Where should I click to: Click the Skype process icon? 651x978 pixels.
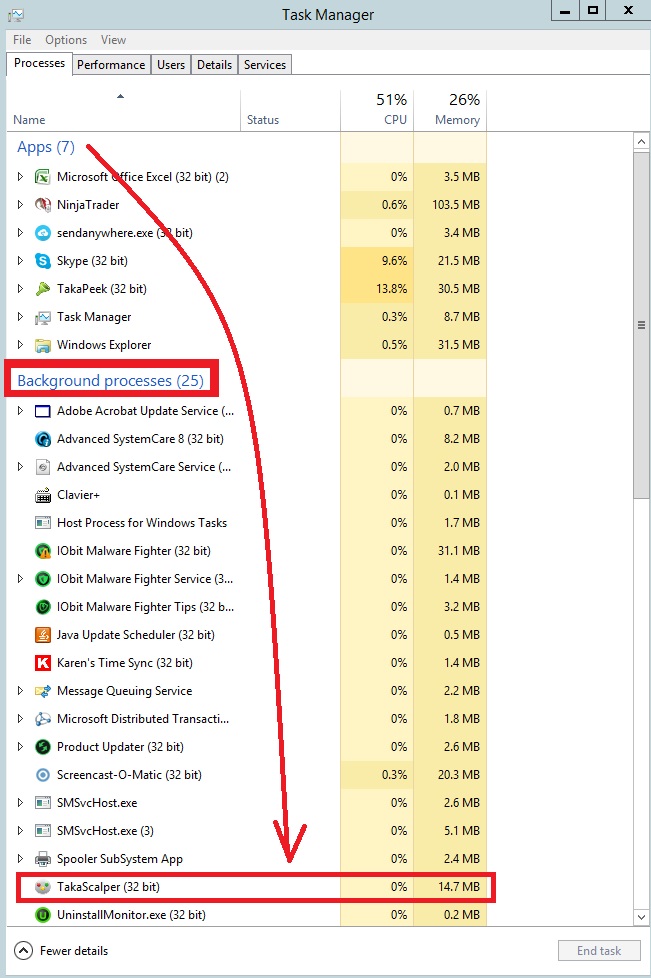pos(43,261)
